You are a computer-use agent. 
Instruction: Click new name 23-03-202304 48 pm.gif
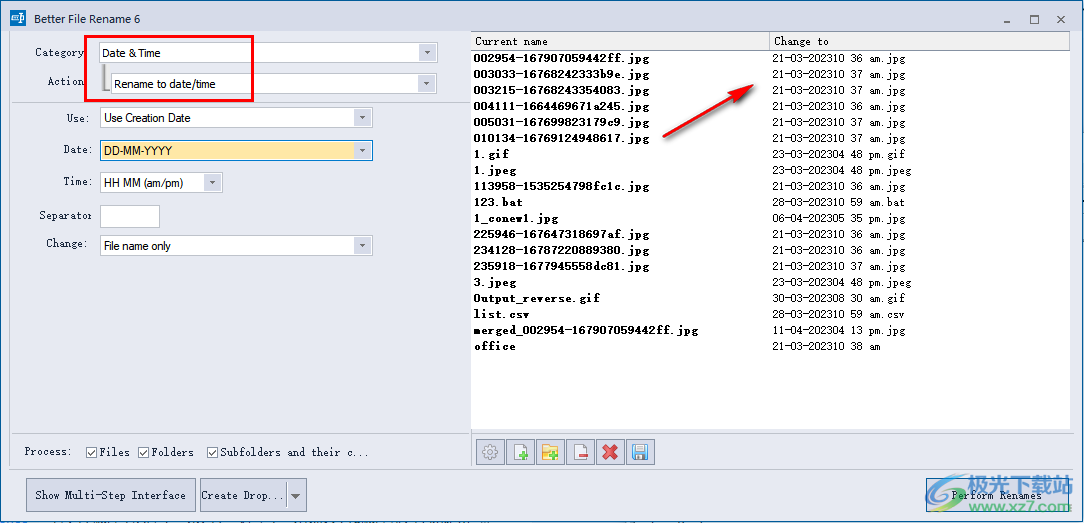[x=839, y=154]
